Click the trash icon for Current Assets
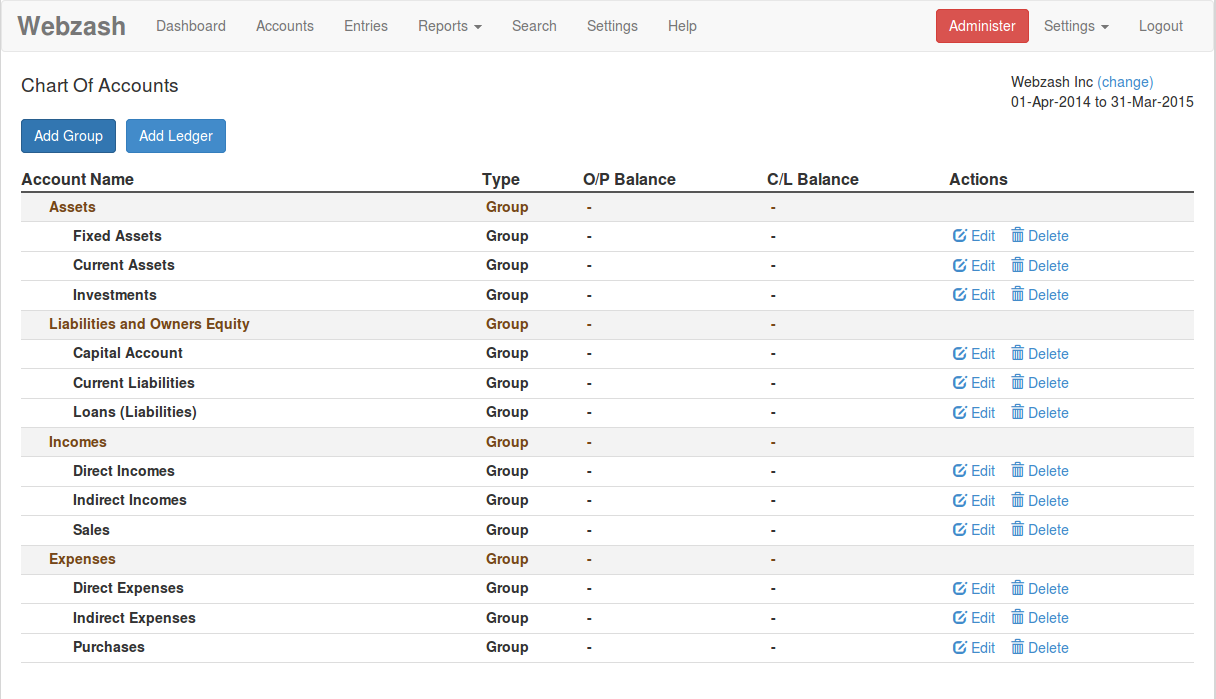The image size is (1216, 699). tap(1018, 265)
